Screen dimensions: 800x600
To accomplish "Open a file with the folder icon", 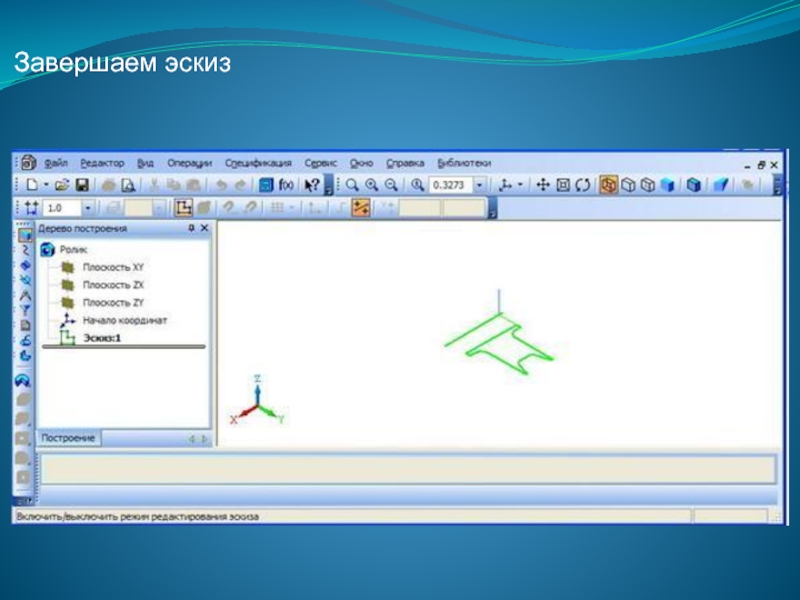I will 62,185.
